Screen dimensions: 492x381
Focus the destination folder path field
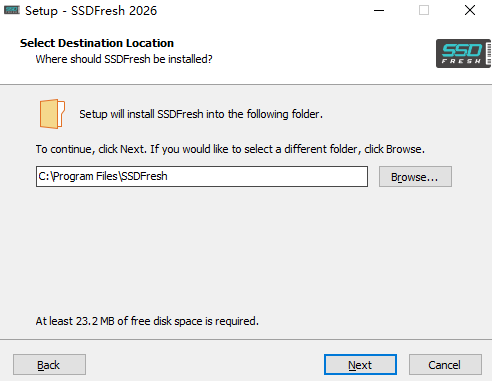(x=202, y=176)
